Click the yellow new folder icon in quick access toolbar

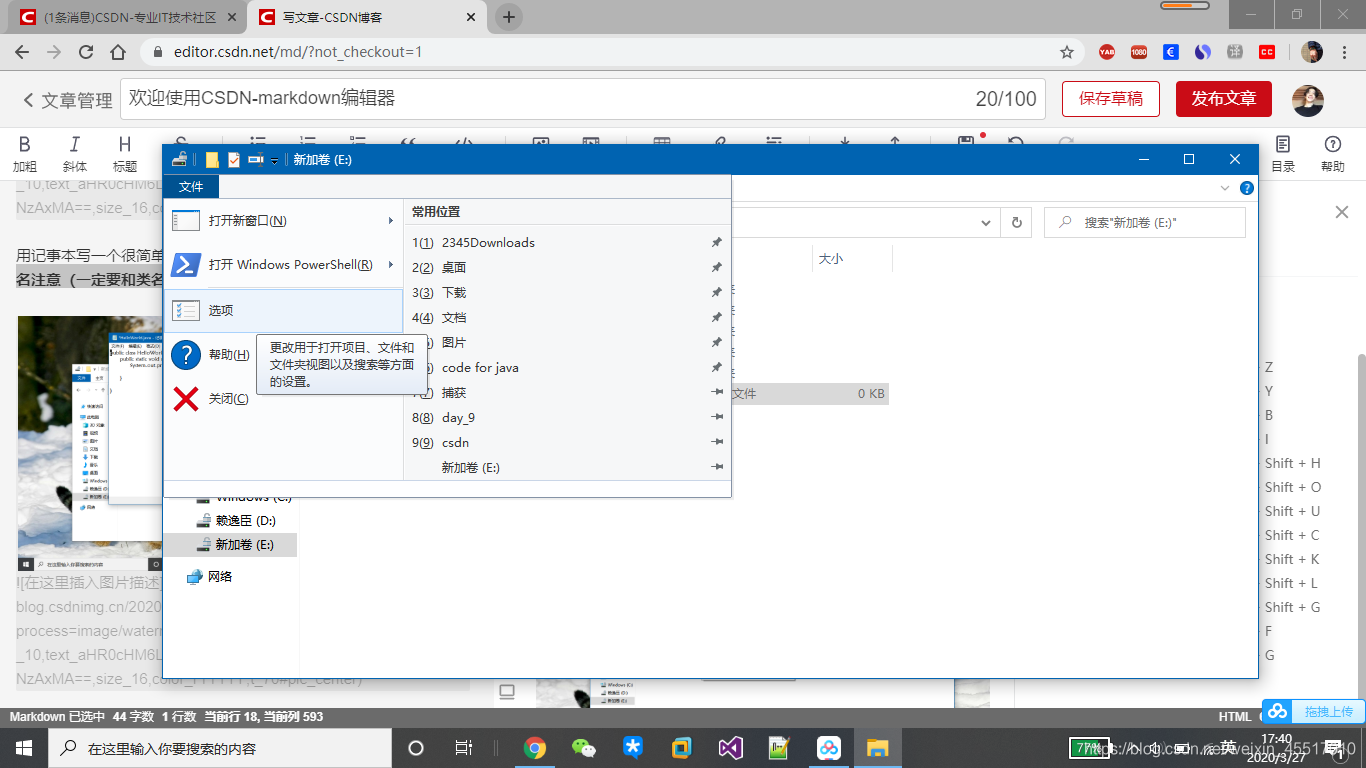(212, 159)
